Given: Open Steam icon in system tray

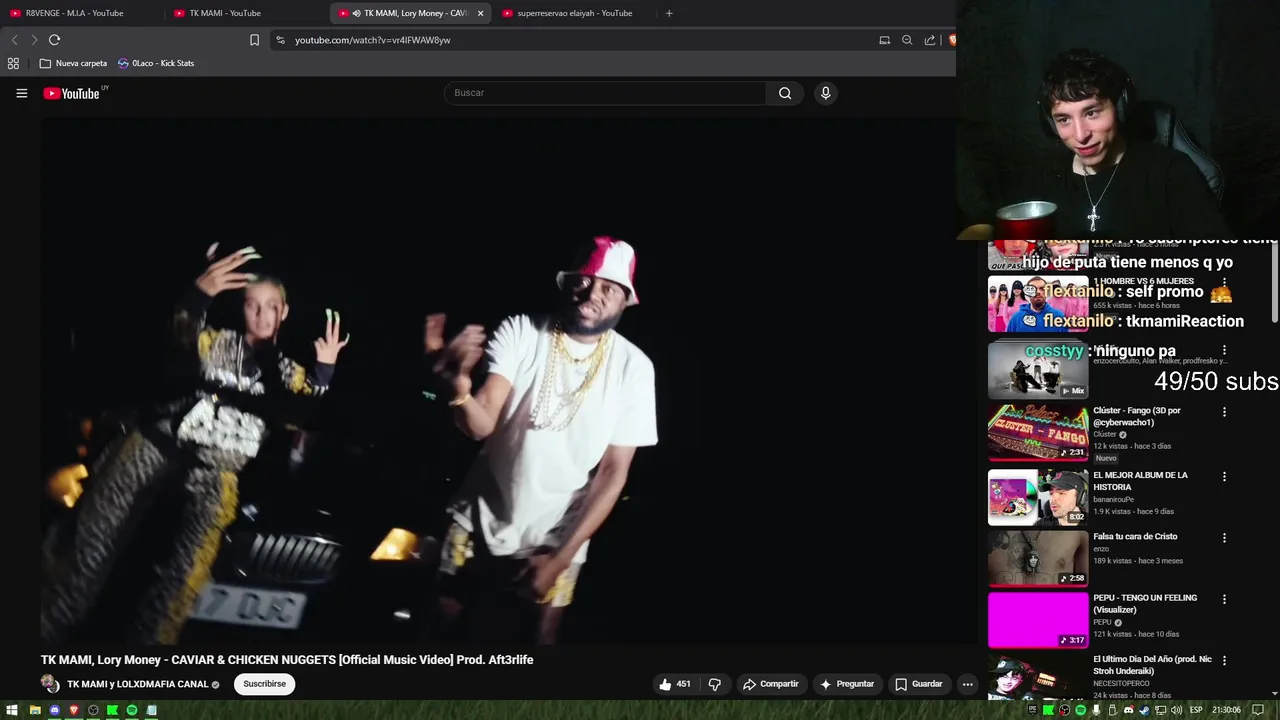Looking at the screenshot, I should [x=1145, y=710].
